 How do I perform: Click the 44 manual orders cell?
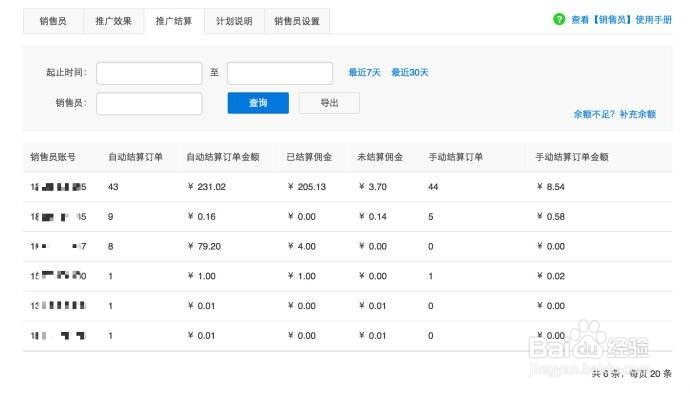(x=433, y=187)
